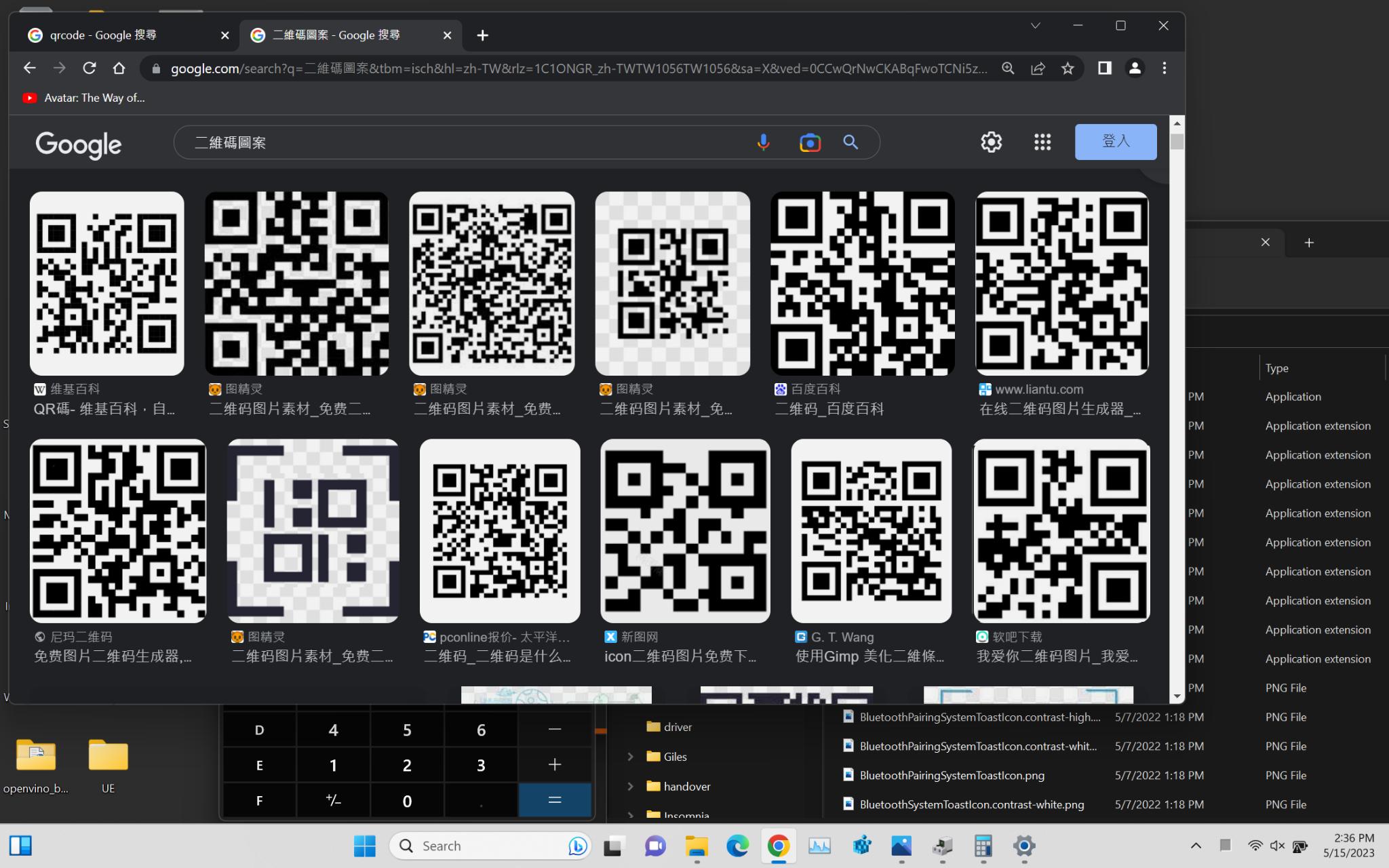Screen dimensions: 1389x868
Task: Toggle Chrome side panel
Action: (1105, 68)
